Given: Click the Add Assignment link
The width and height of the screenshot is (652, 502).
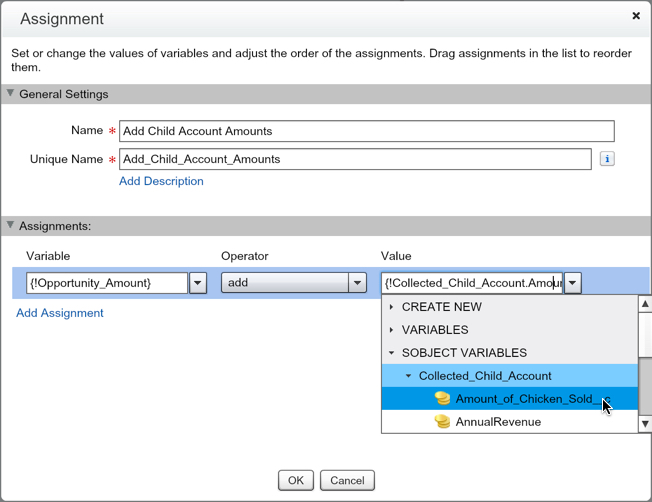Looking at the screenshot, I should point(60,313).
